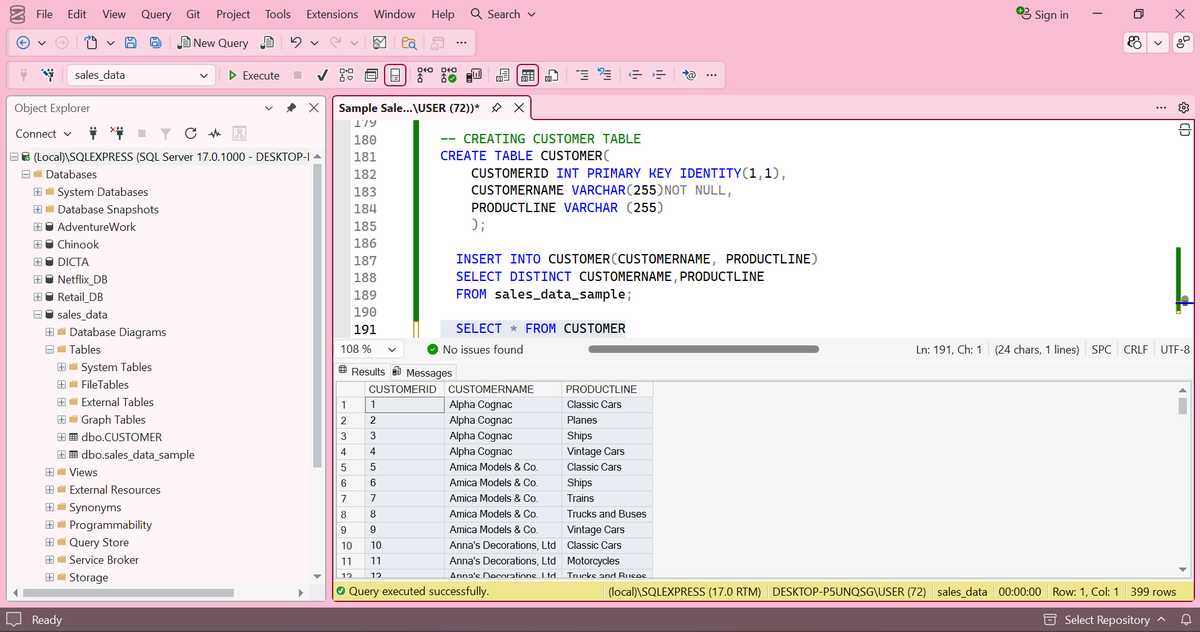Open the Git menu

tap(192, 14)
